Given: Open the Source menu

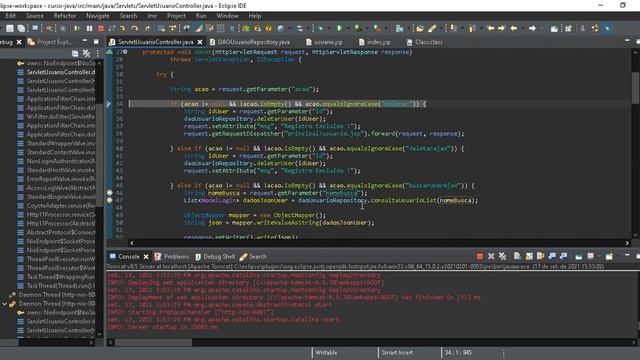Looking at the screenshot, I should [x=35, y=16].
